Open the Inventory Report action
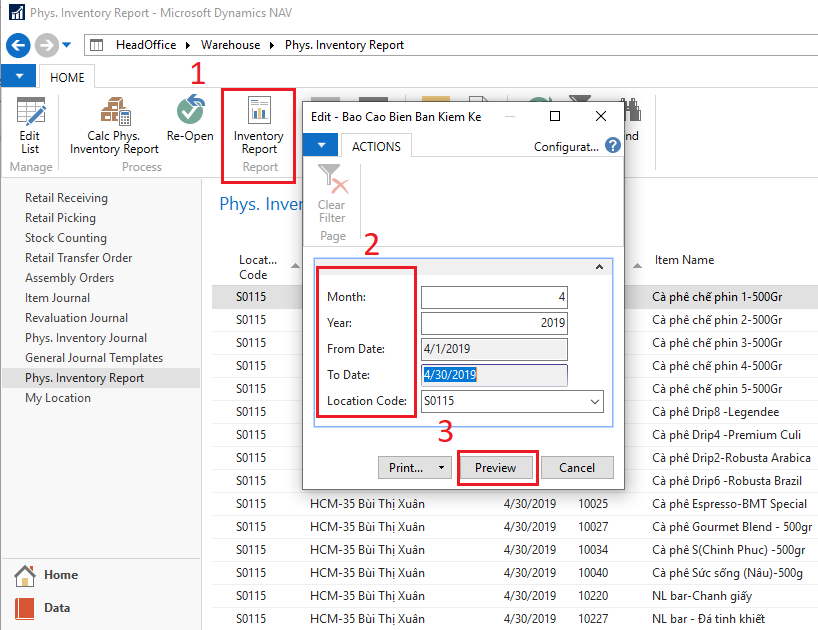The height and width of the screenshot is (630, 818). [x=259, y=126]
